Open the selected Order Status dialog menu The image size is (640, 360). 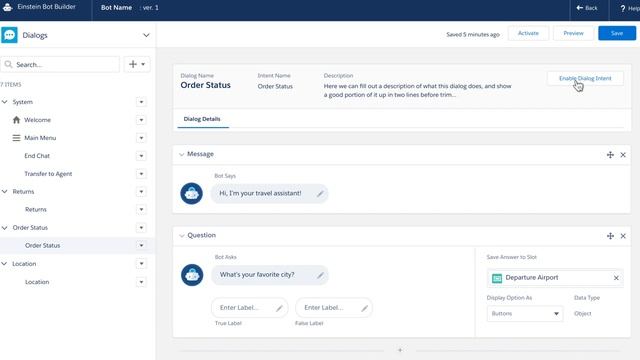[141, 246]
